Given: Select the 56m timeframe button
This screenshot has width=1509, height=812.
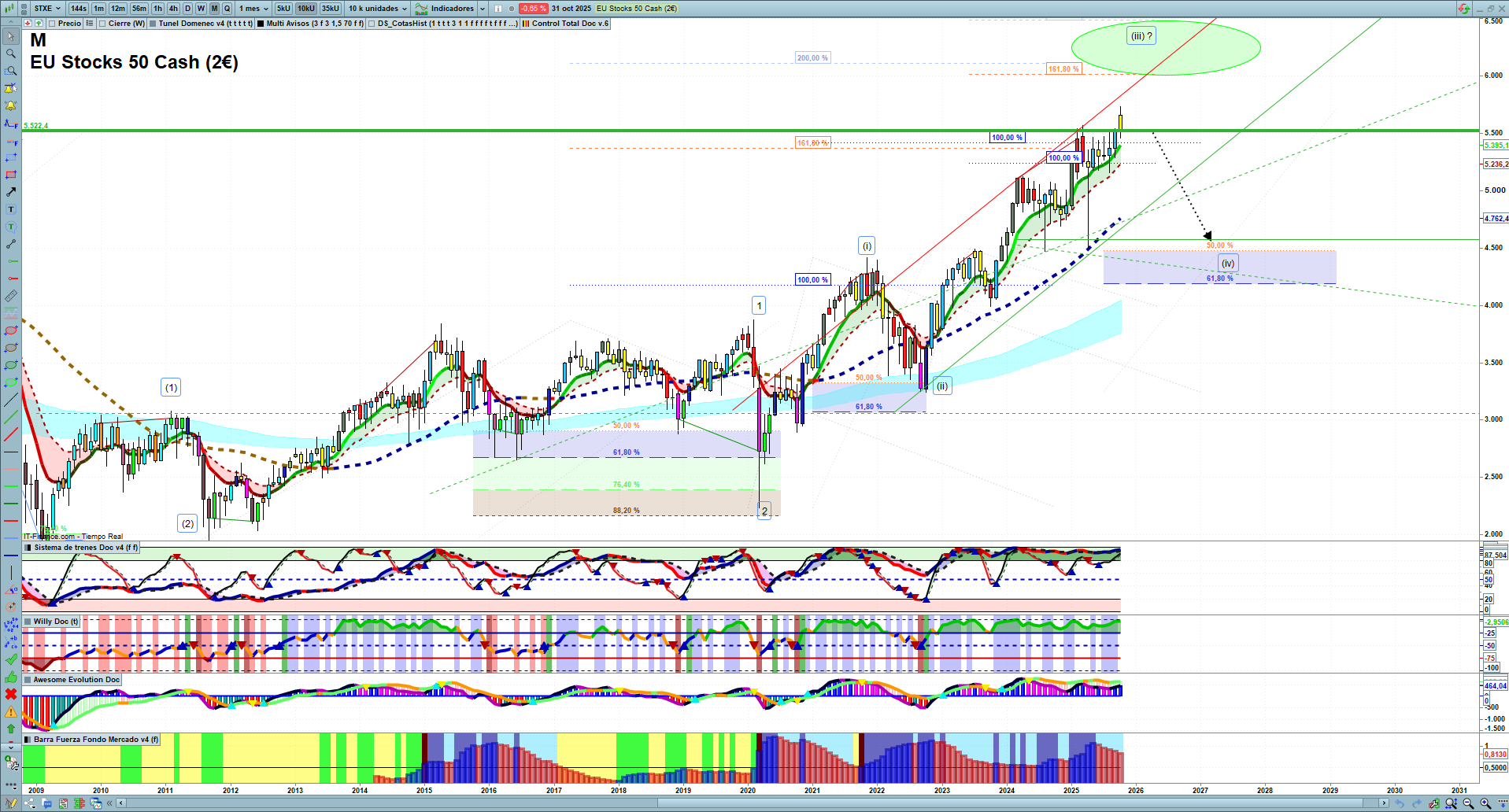Looking at the screenshot, I should 139,9.
